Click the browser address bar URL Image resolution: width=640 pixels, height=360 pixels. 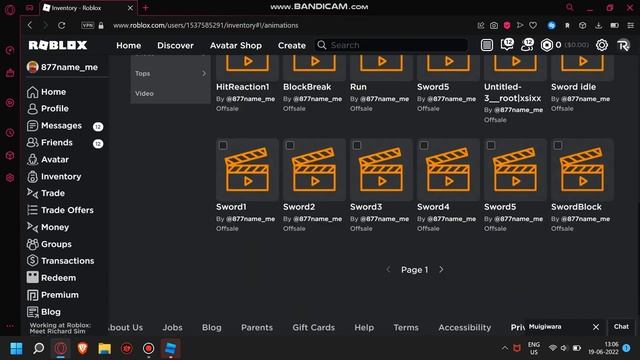(x=206, y=25)
